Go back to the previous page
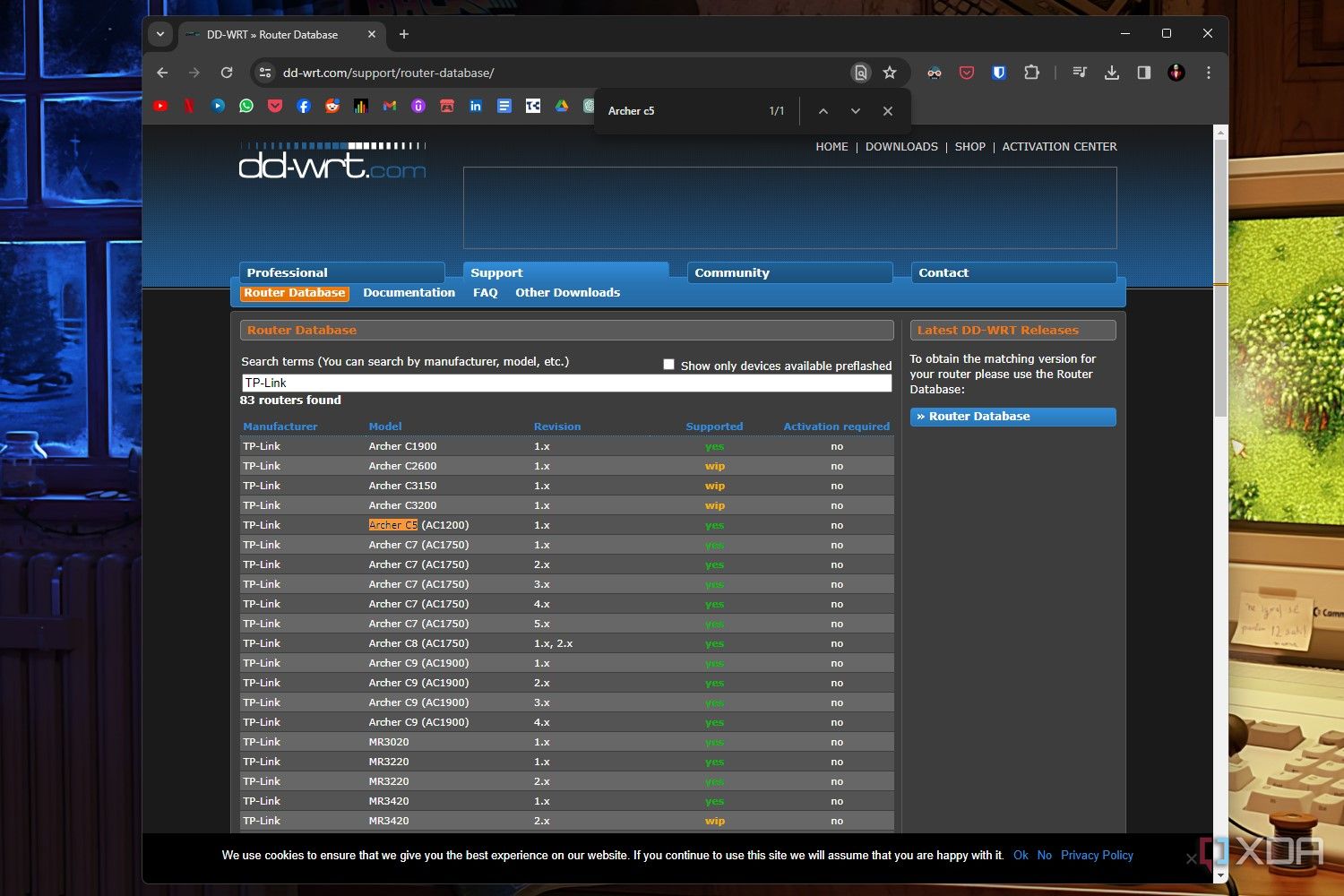 pyautogui.click(x=162, y=73)
